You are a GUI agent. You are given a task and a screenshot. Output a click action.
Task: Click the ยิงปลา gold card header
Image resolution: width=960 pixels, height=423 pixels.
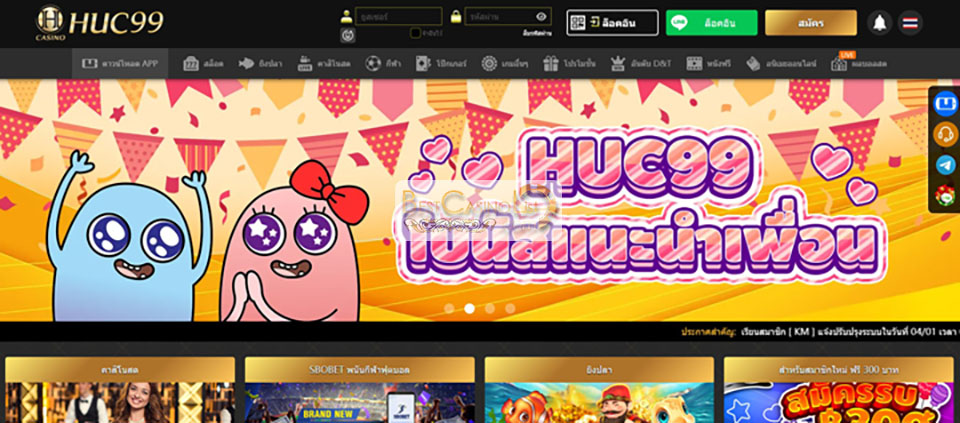pos(599,370)
